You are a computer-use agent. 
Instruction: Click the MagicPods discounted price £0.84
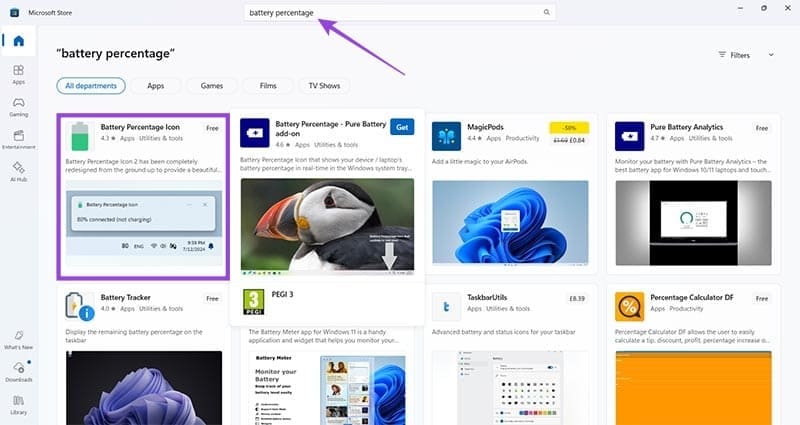tap(578, 140)
